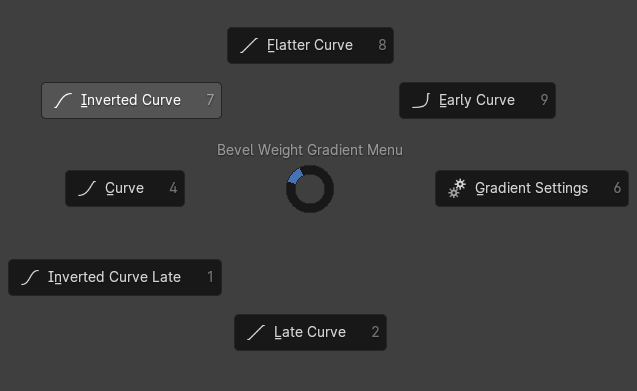Select the highlighted Inverted Curve option
Screen dimensions: 637x391
click(x=131, y=100)
